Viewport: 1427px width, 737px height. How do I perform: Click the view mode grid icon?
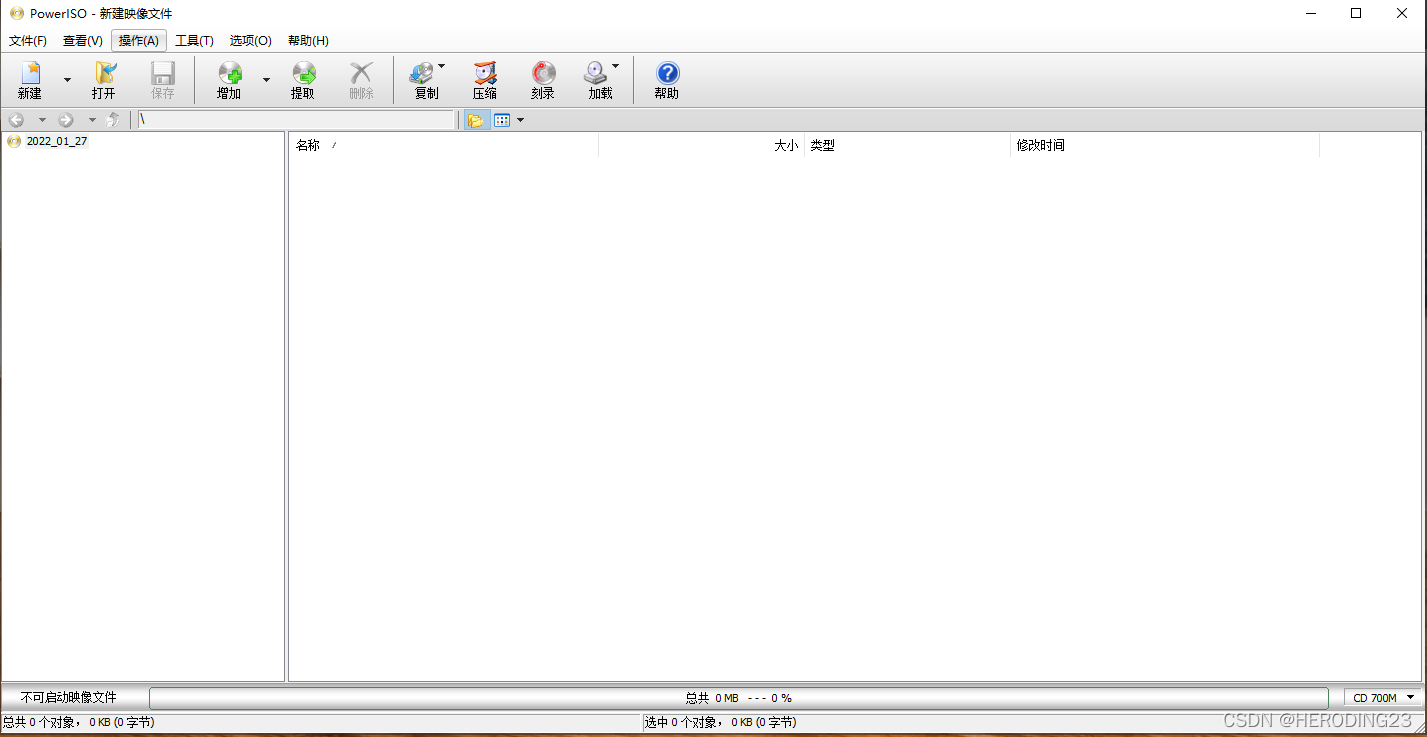502,120
